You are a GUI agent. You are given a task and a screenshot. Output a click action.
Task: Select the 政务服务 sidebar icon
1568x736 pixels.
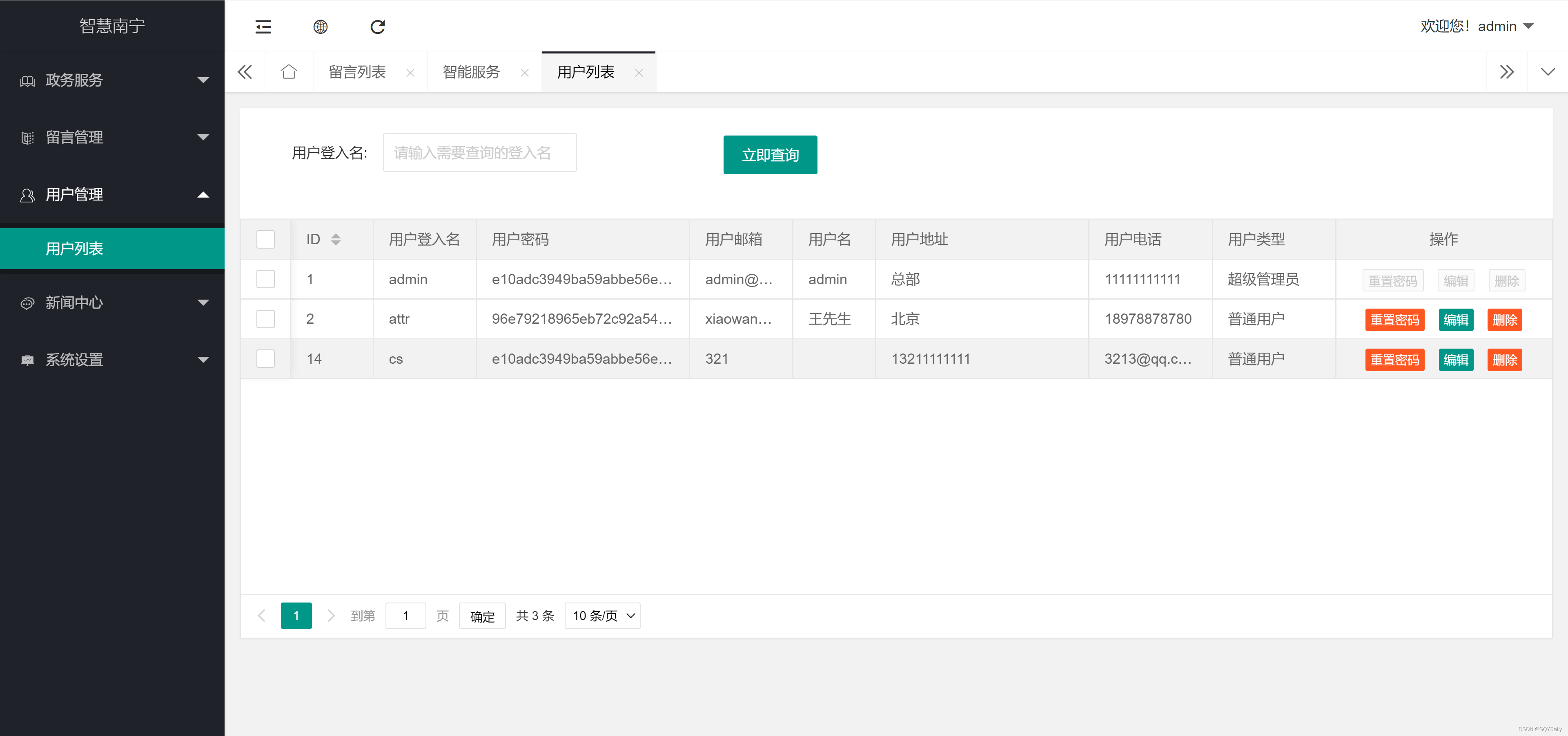[27, 80]
